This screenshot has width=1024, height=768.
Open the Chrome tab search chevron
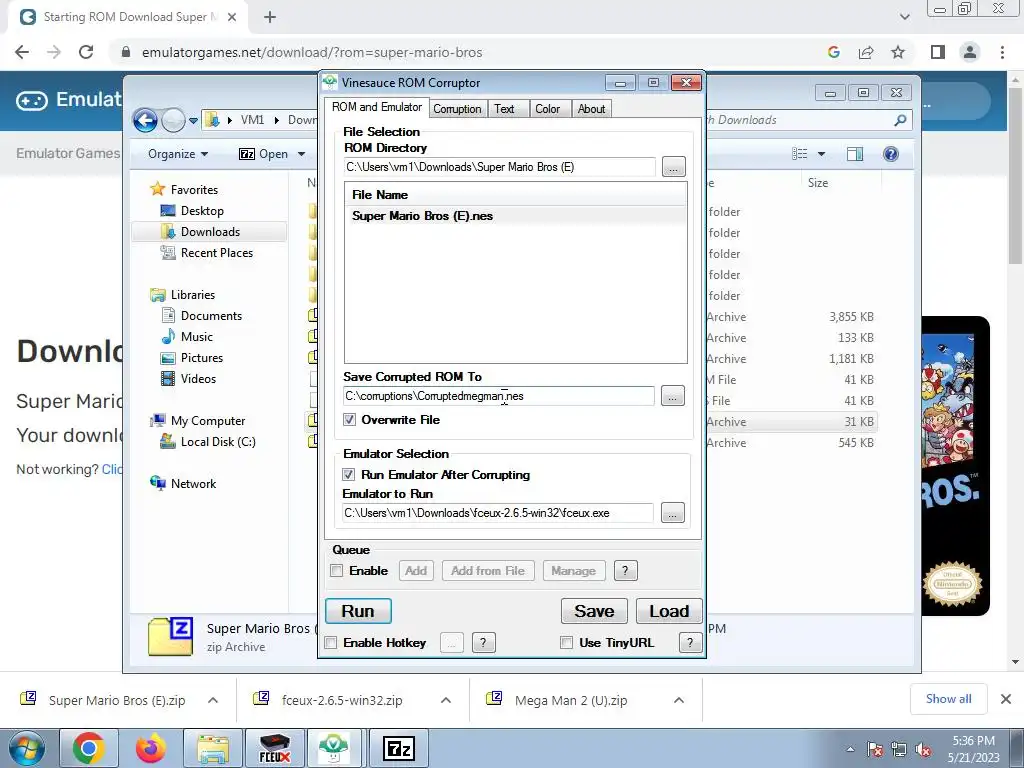click(904, 17)
